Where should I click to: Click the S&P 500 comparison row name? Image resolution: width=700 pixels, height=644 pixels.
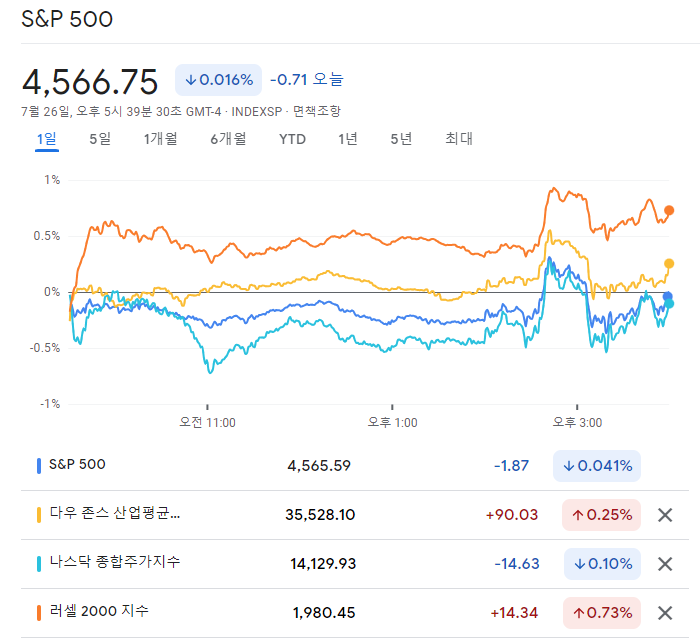pos(77,464)
